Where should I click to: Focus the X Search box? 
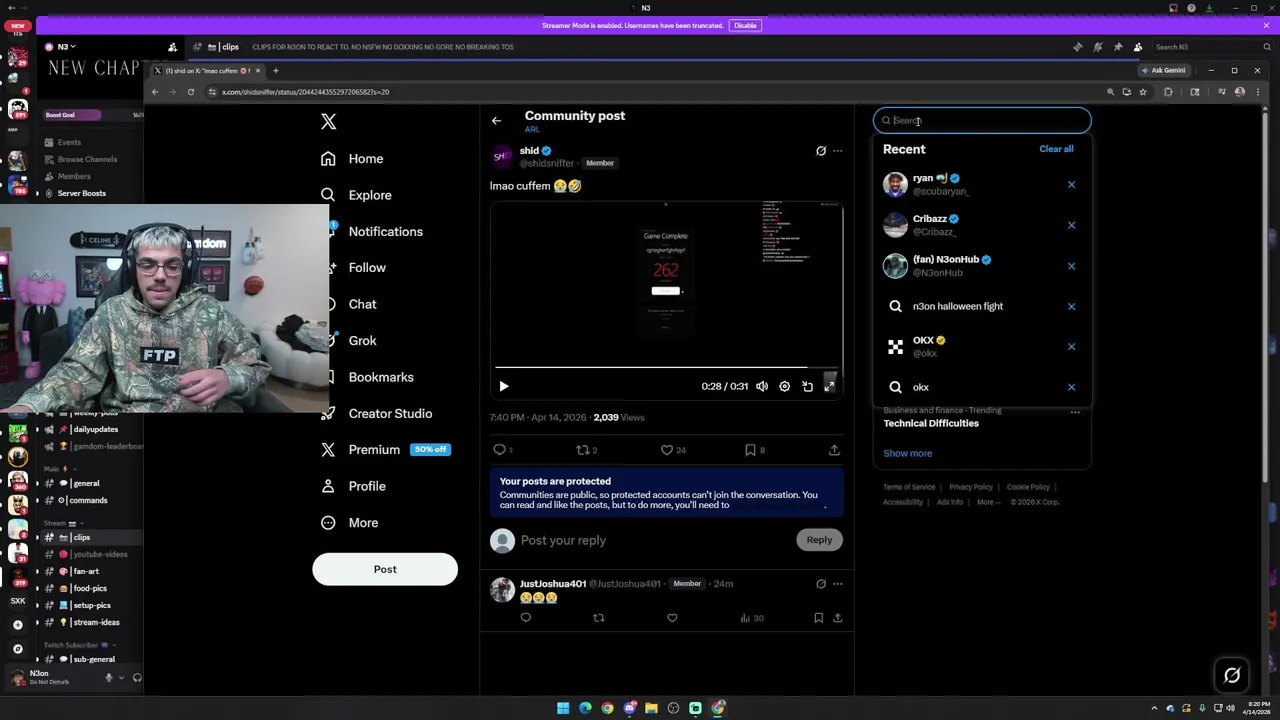982,121
